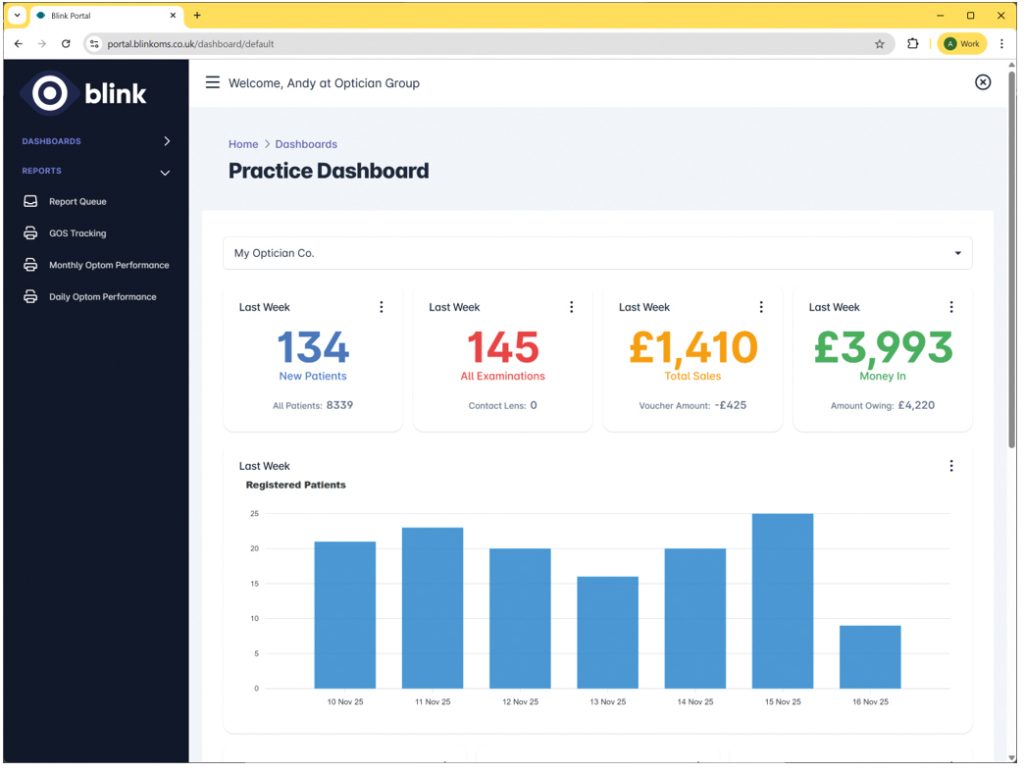
Task: Open the New Patients card options menu
Action: (x=381, y=307)
